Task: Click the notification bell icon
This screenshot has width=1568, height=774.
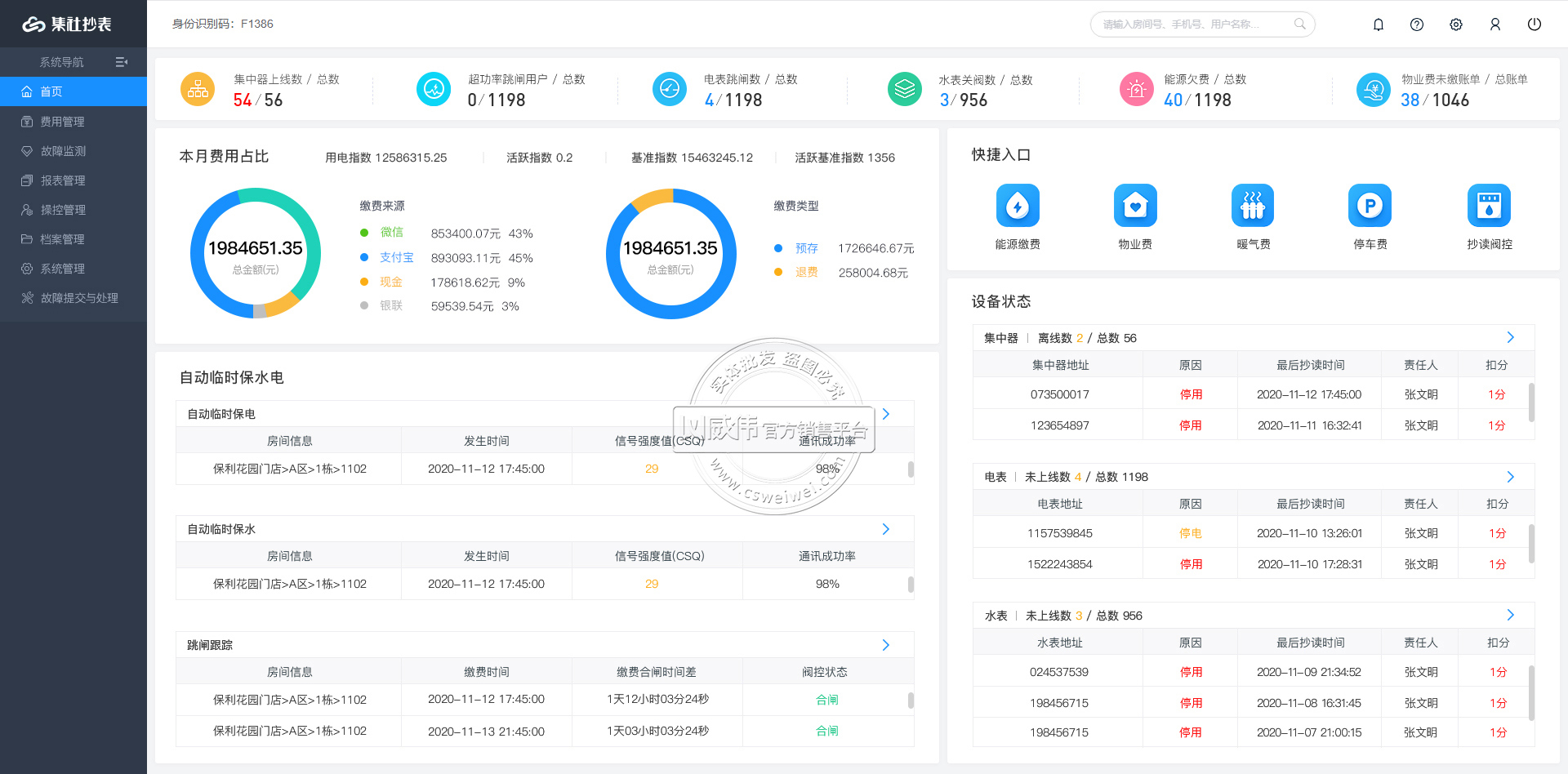Action: [1379, 24]
